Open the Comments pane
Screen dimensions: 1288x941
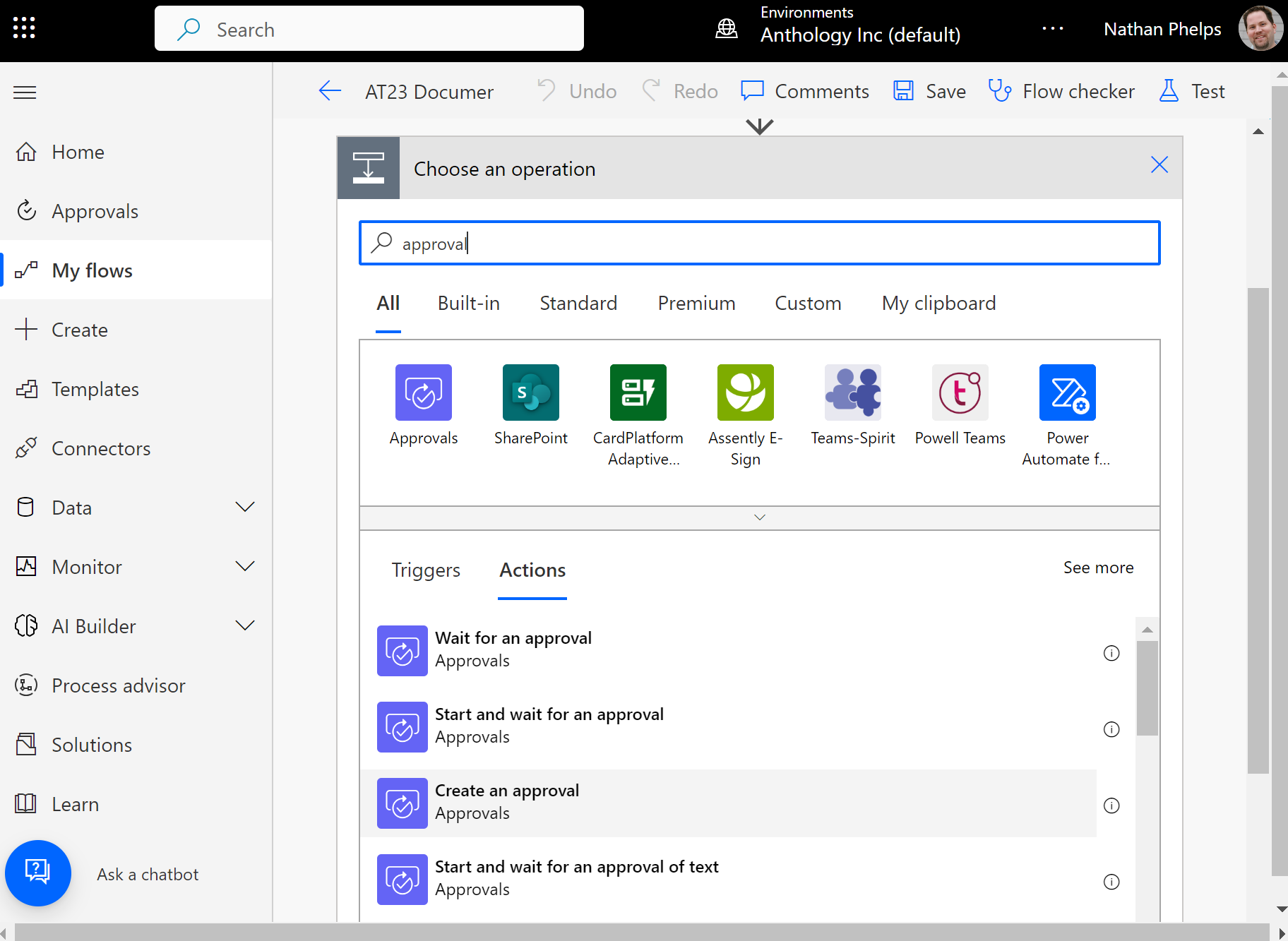[805, 91]
